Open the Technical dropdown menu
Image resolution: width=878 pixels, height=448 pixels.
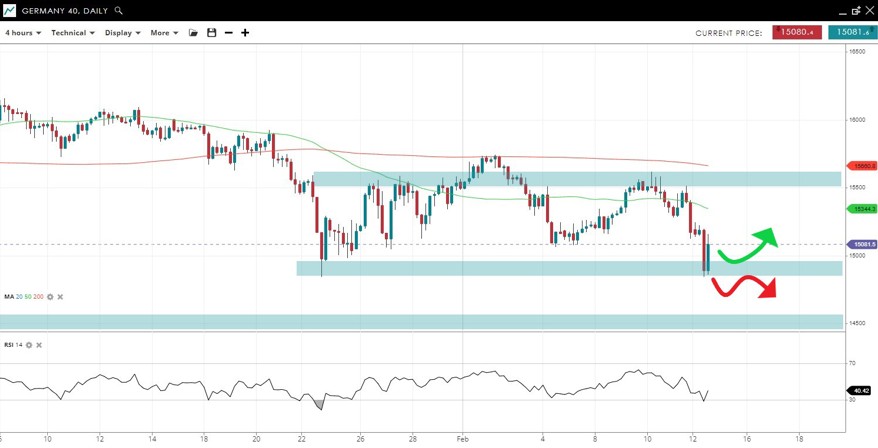coord(73,33)
